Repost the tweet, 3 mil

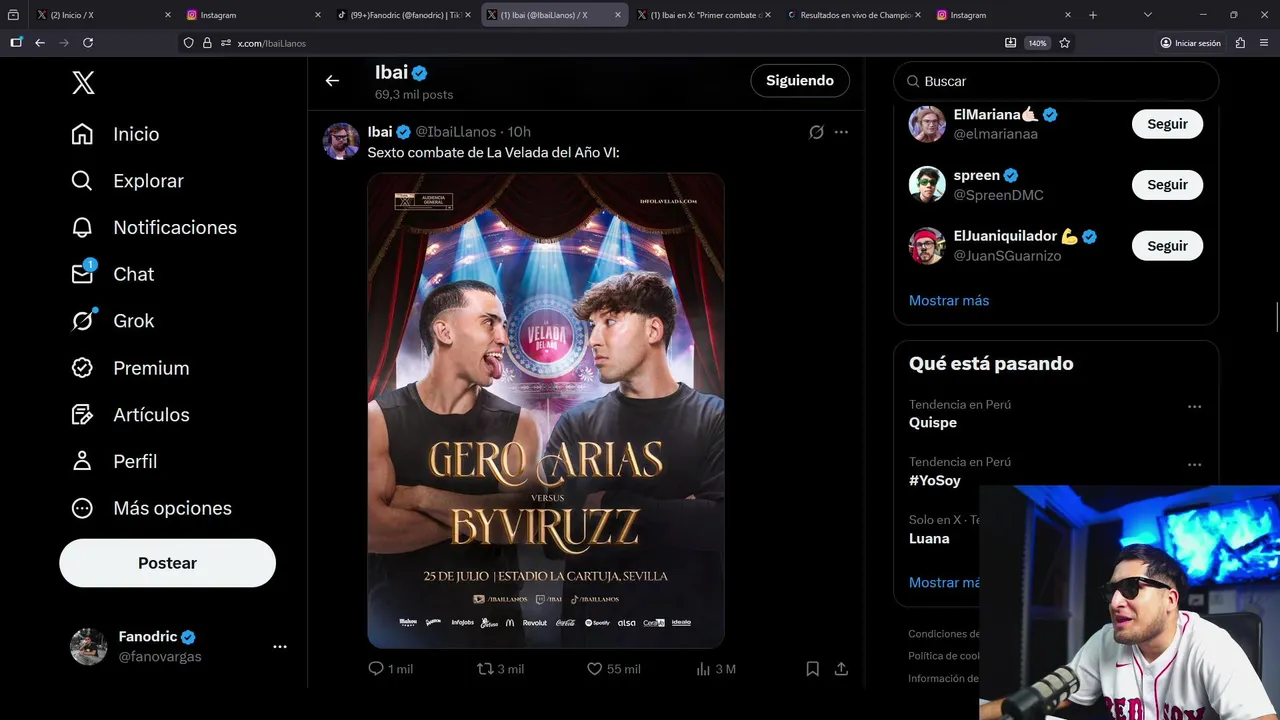tap(500, 668)
